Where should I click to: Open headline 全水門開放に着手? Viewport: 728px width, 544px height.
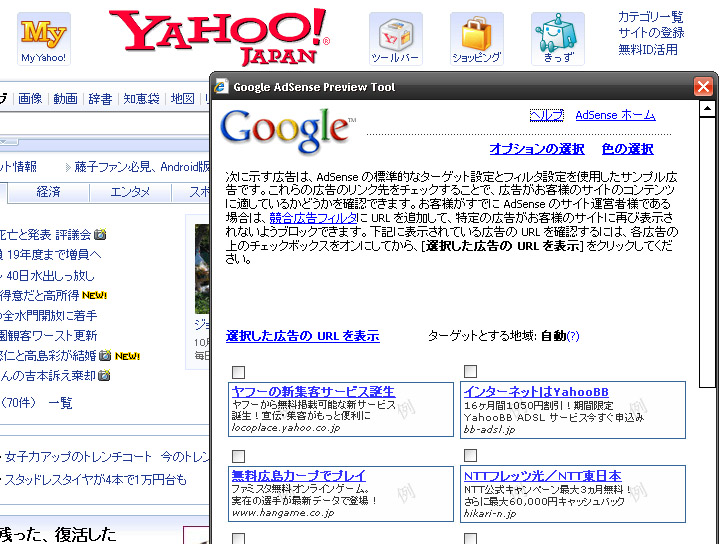coord(50,316)
